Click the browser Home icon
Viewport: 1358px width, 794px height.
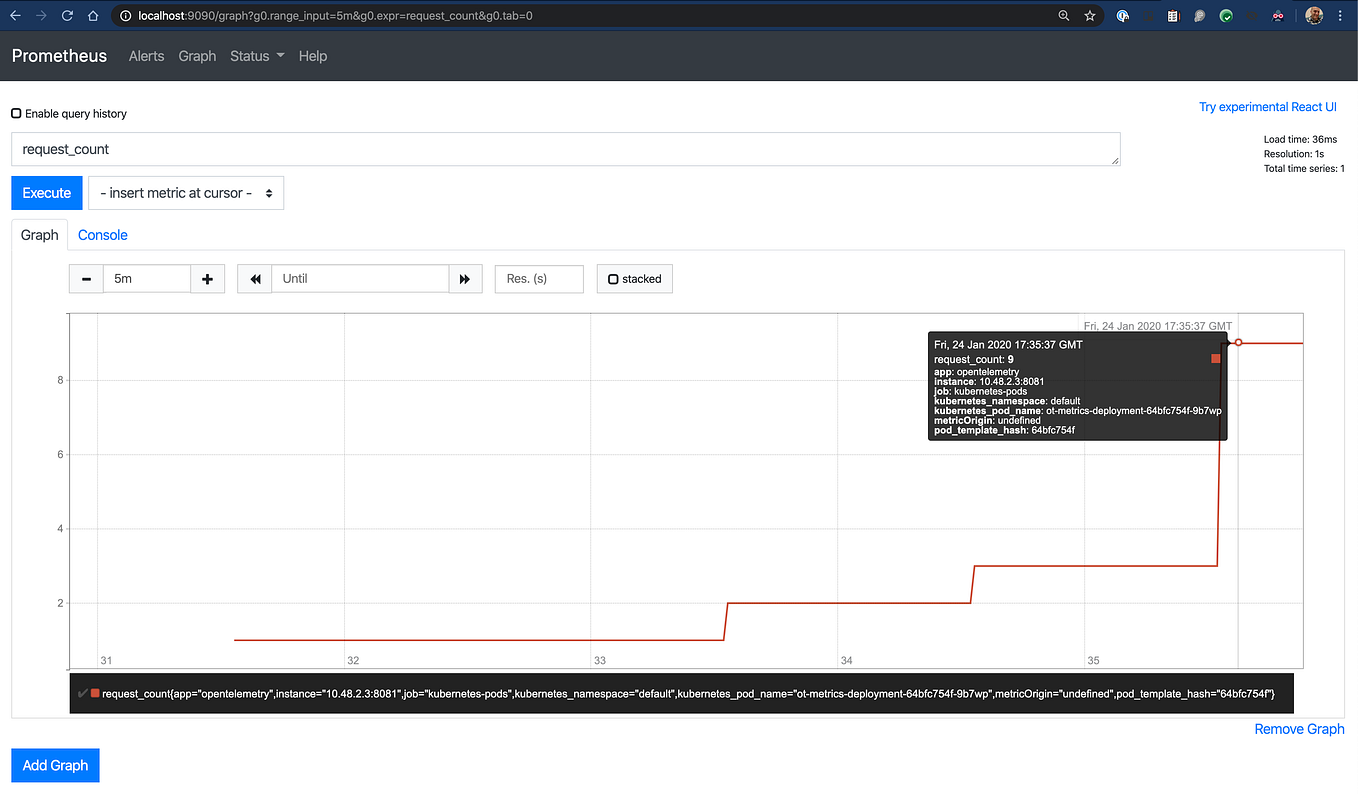point(91,15)
